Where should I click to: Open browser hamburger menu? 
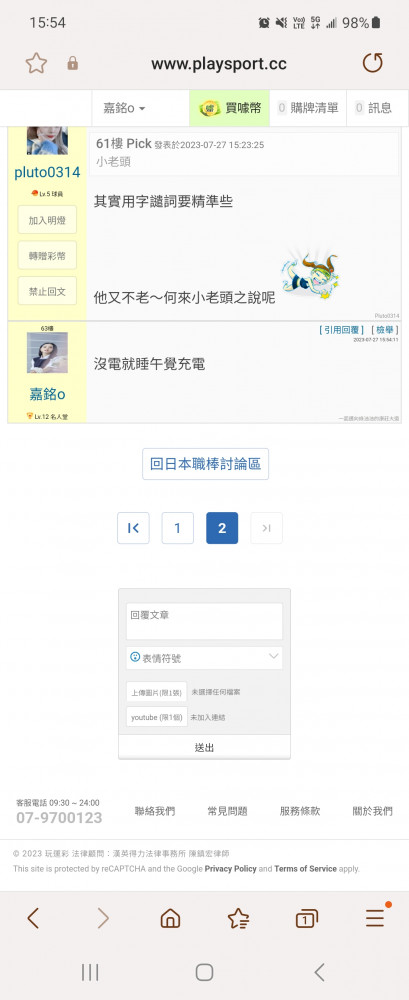point(375,918)
